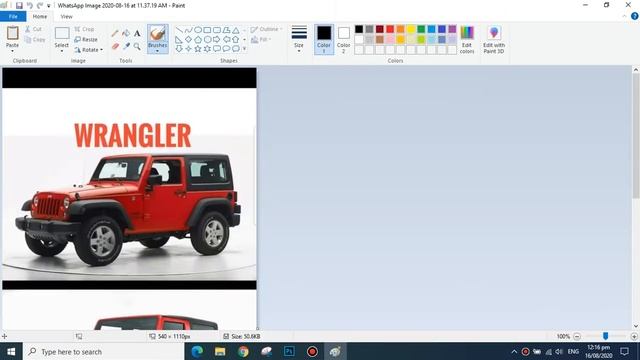The image size is (640, 360).
Task: Open File Explorer from the taskbar
Action: click(220, 351)
